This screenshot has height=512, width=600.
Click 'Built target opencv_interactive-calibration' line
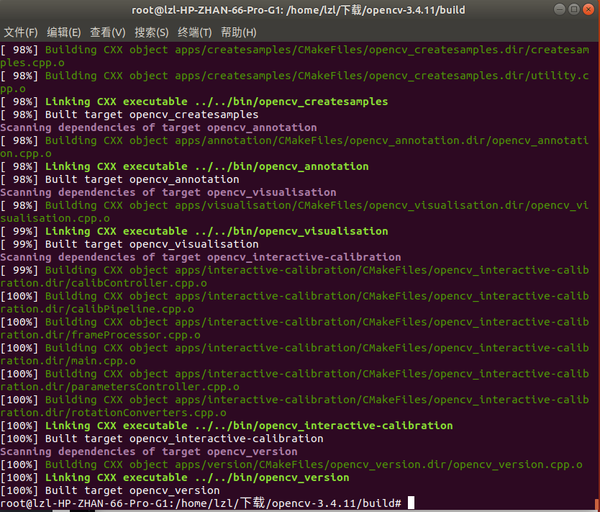coord(162,439)
